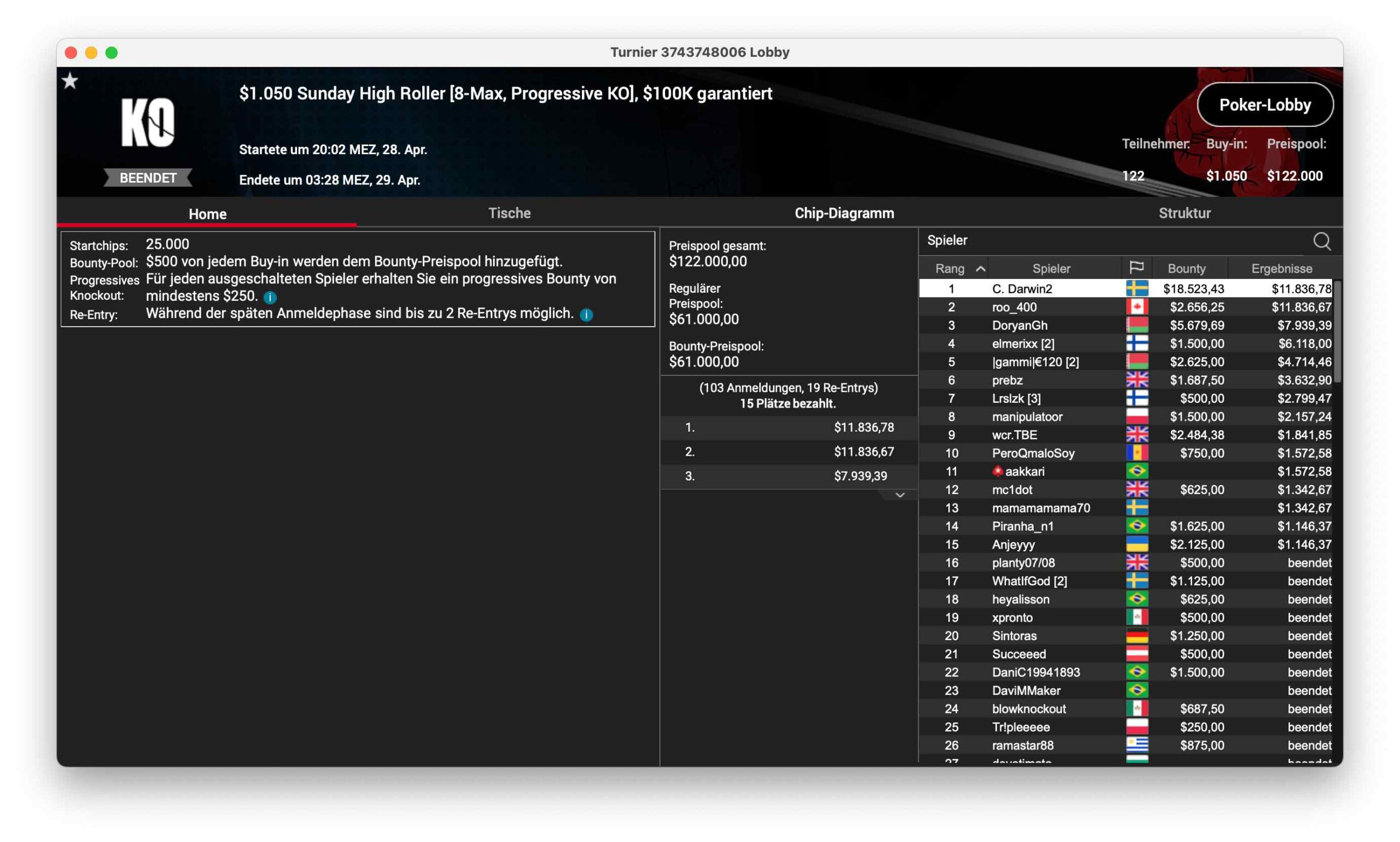Sort by the Bounty column header
1400x842 pixels.
(x=1186, y=269)
